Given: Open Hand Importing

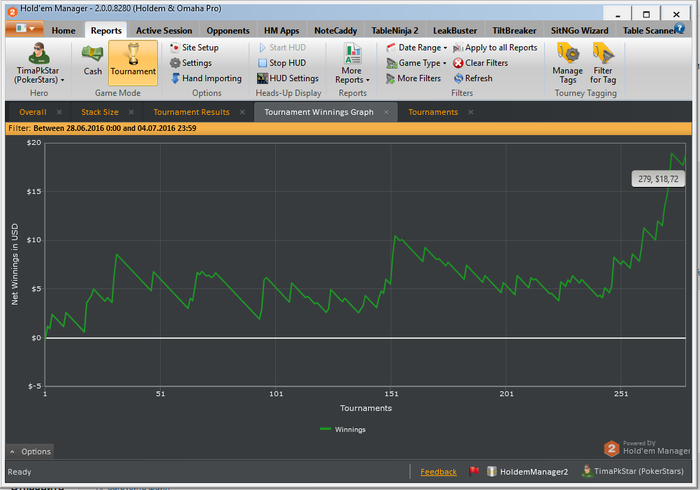Looking at the screenshot, I should coord(206,78).
